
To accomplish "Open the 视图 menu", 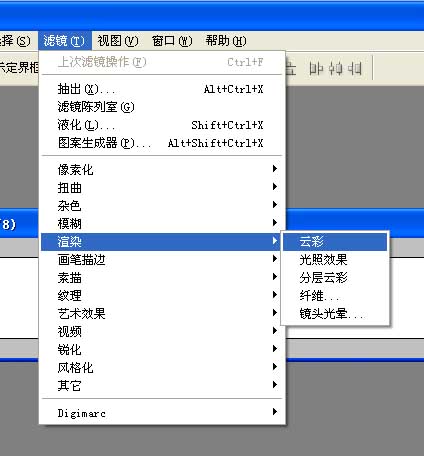I will (x=118, y=41).
